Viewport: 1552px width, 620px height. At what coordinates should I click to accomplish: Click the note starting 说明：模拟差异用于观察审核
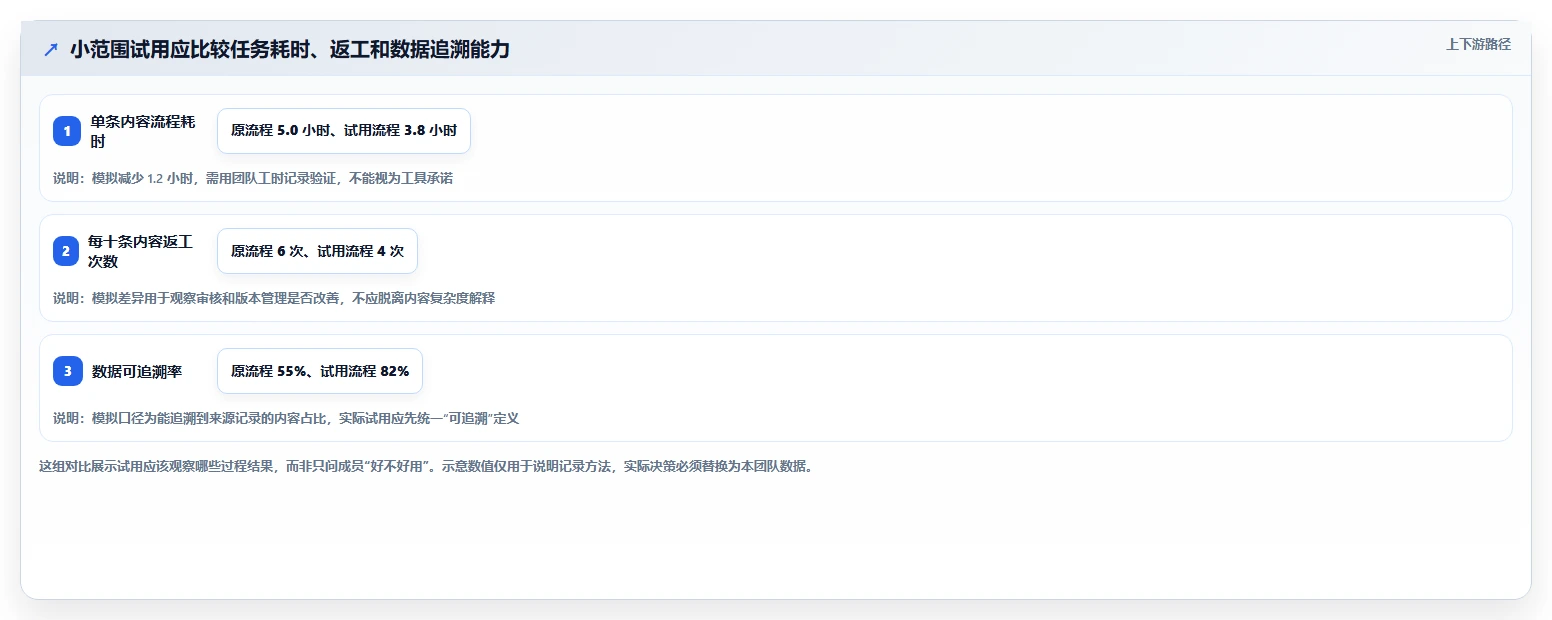[x=274, y=299]
